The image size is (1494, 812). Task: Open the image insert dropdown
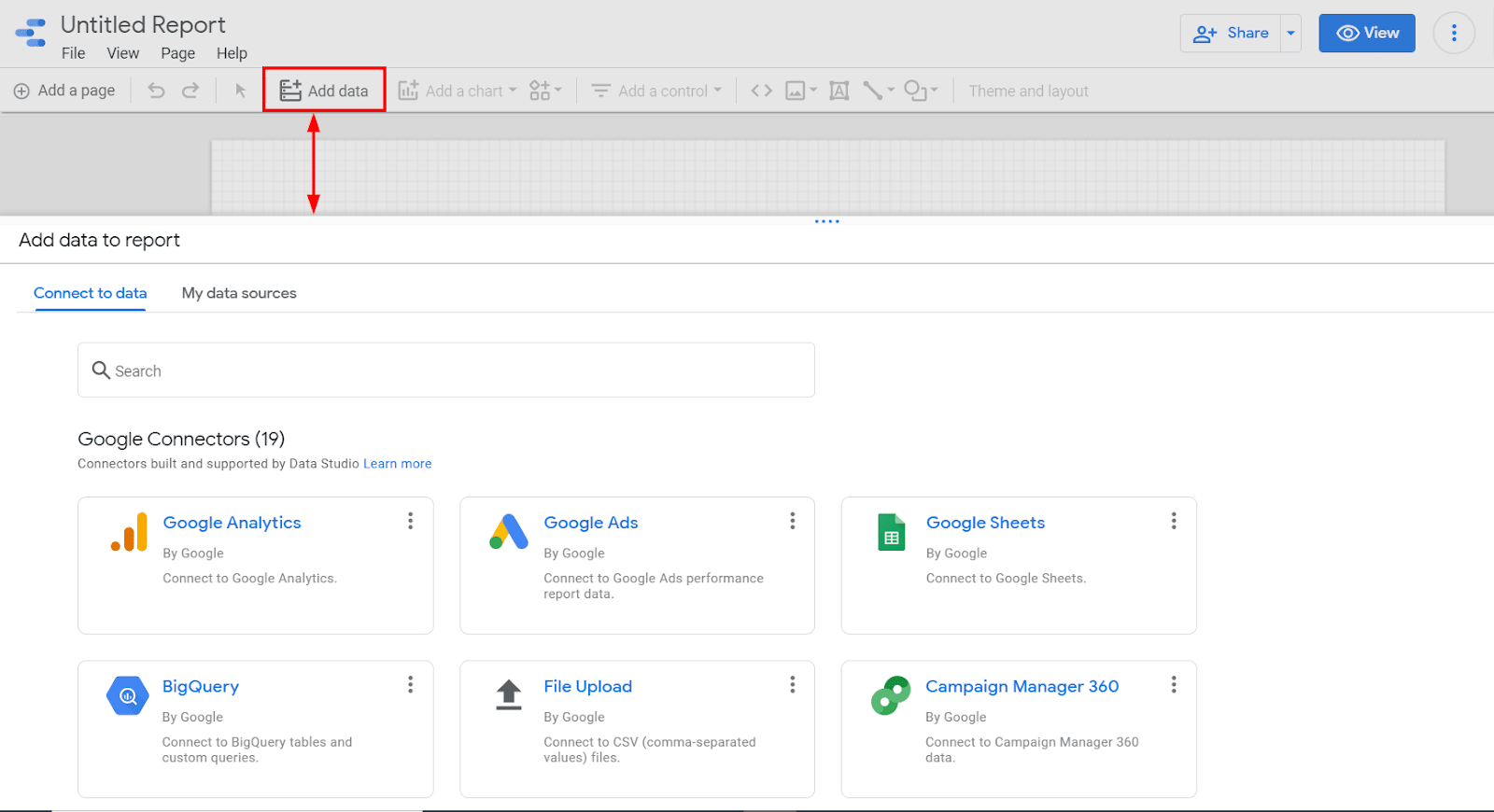800,91
